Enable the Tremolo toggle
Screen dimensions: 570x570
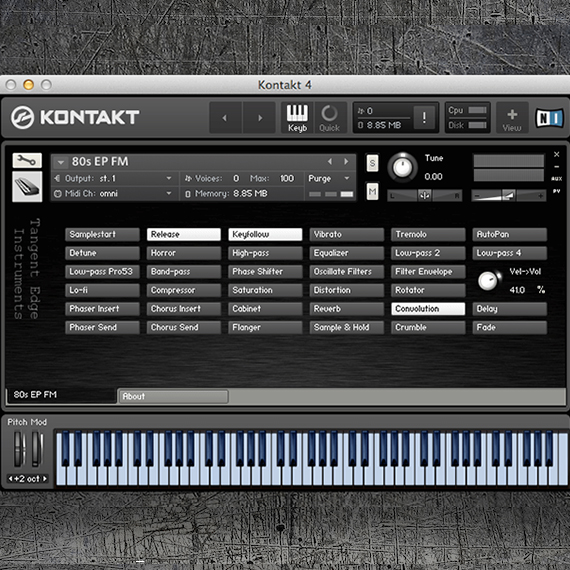click(x=428, y=234)
